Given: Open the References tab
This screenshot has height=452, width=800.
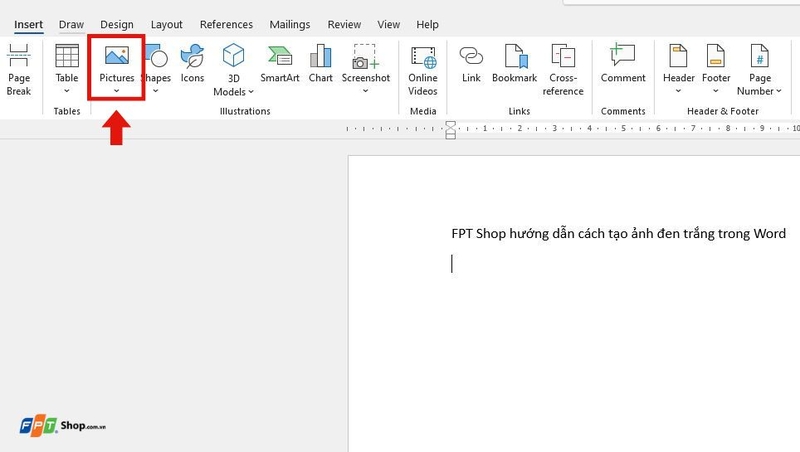Looking at the screenshot, I should click(x=226, y=24).
